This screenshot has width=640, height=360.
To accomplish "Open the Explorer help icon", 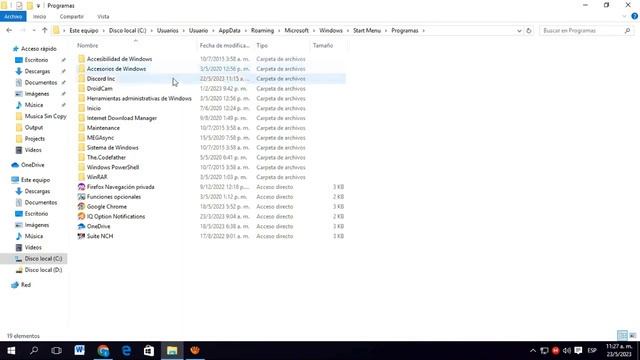I will [x=634, y=16].
